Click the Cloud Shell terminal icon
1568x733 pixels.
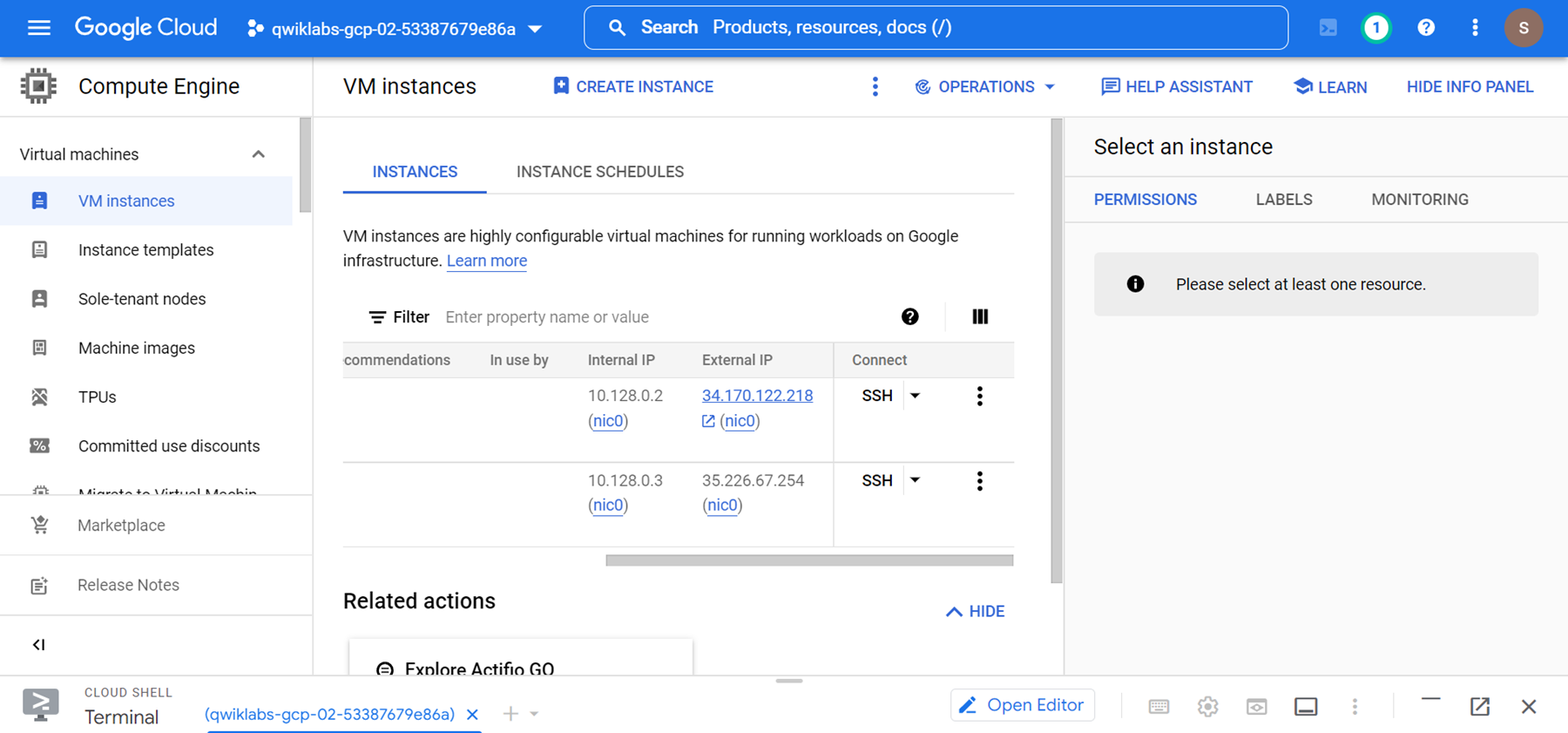pos(40,704)
